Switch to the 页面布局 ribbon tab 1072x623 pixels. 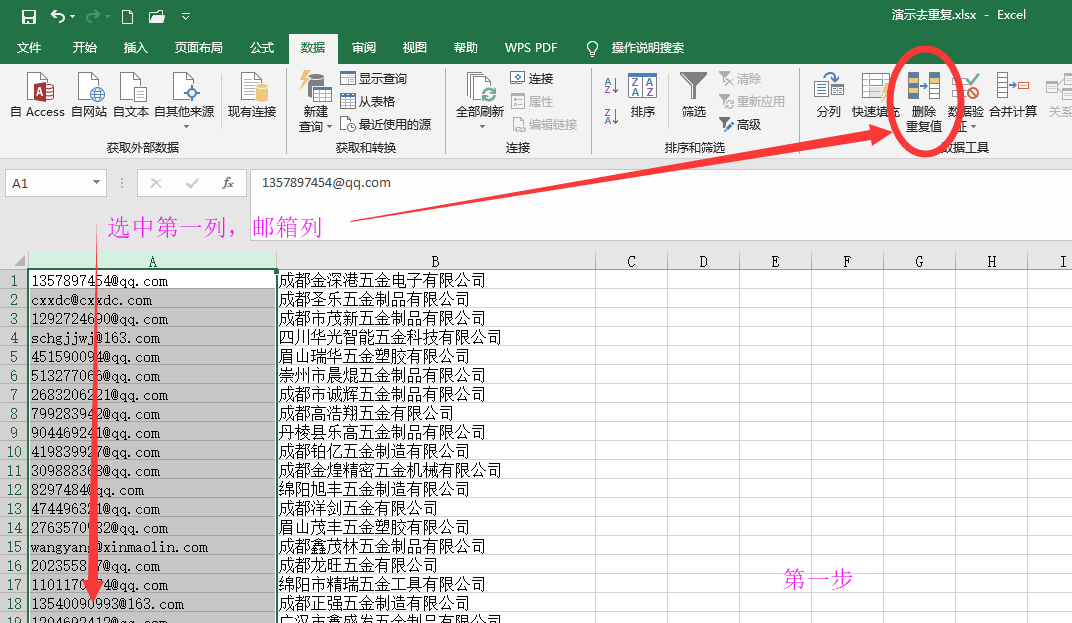pos(198,48)
